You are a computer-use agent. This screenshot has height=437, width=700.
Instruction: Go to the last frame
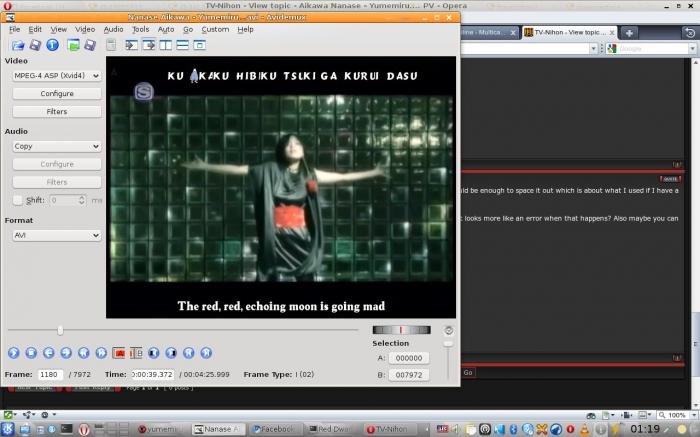pyautogui.click(x=206, y=353)
